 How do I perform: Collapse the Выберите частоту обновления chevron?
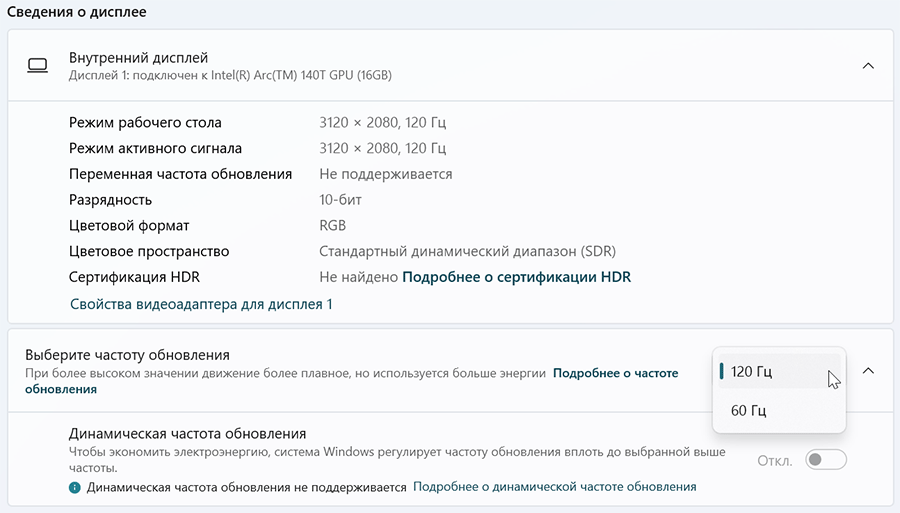pyautogui.click(x=867, y=371)
